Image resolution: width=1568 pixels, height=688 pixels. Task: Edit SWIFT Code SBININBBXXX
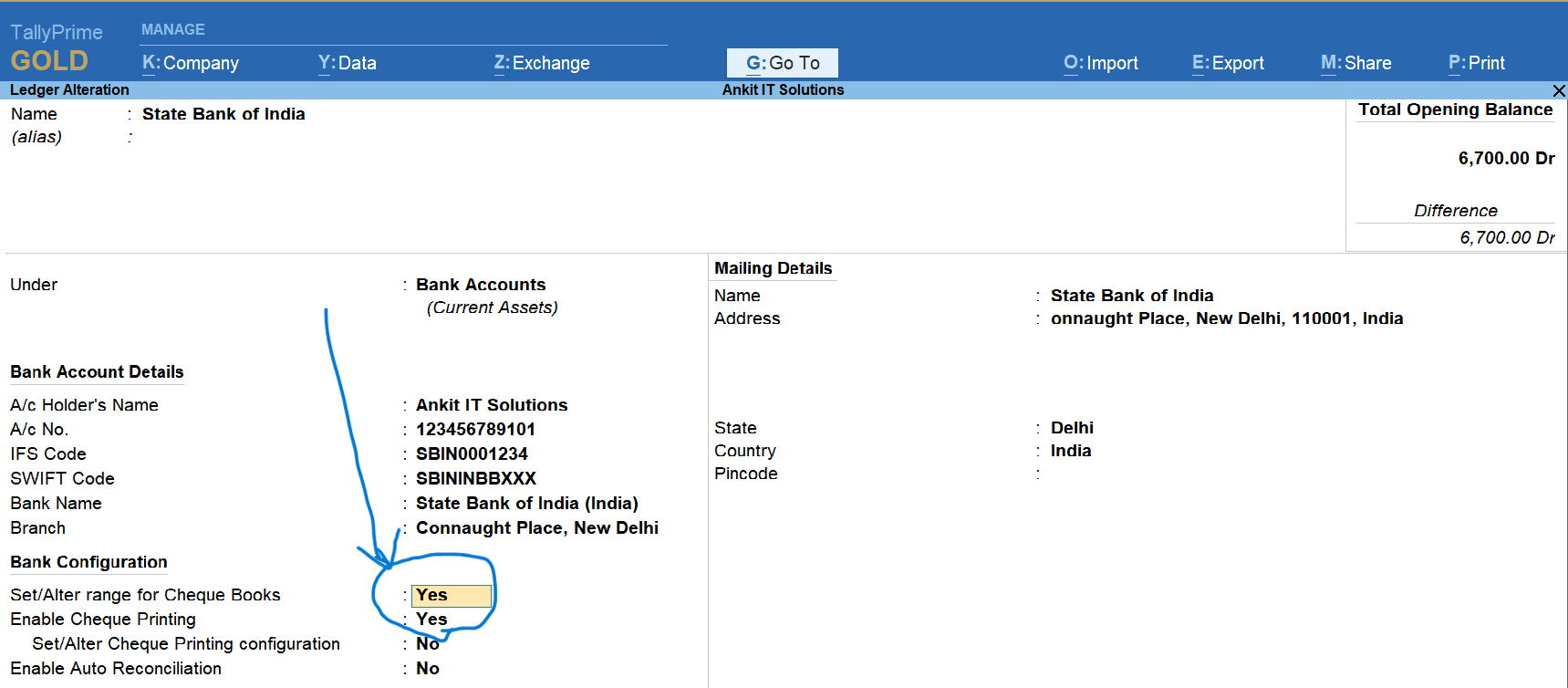(x=476, y=479)
